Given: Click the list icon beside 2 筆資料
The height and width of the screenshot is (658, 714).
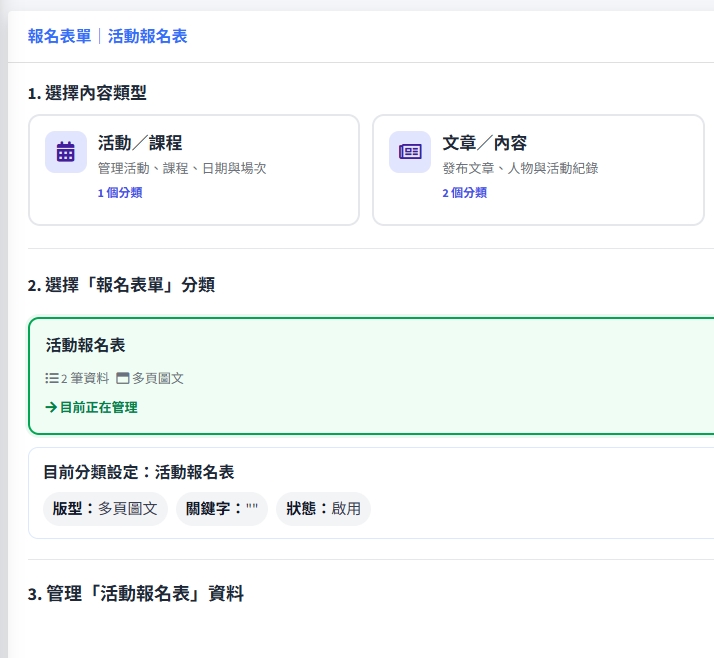Looking at the screenshot, I should [x=52, y=378].
